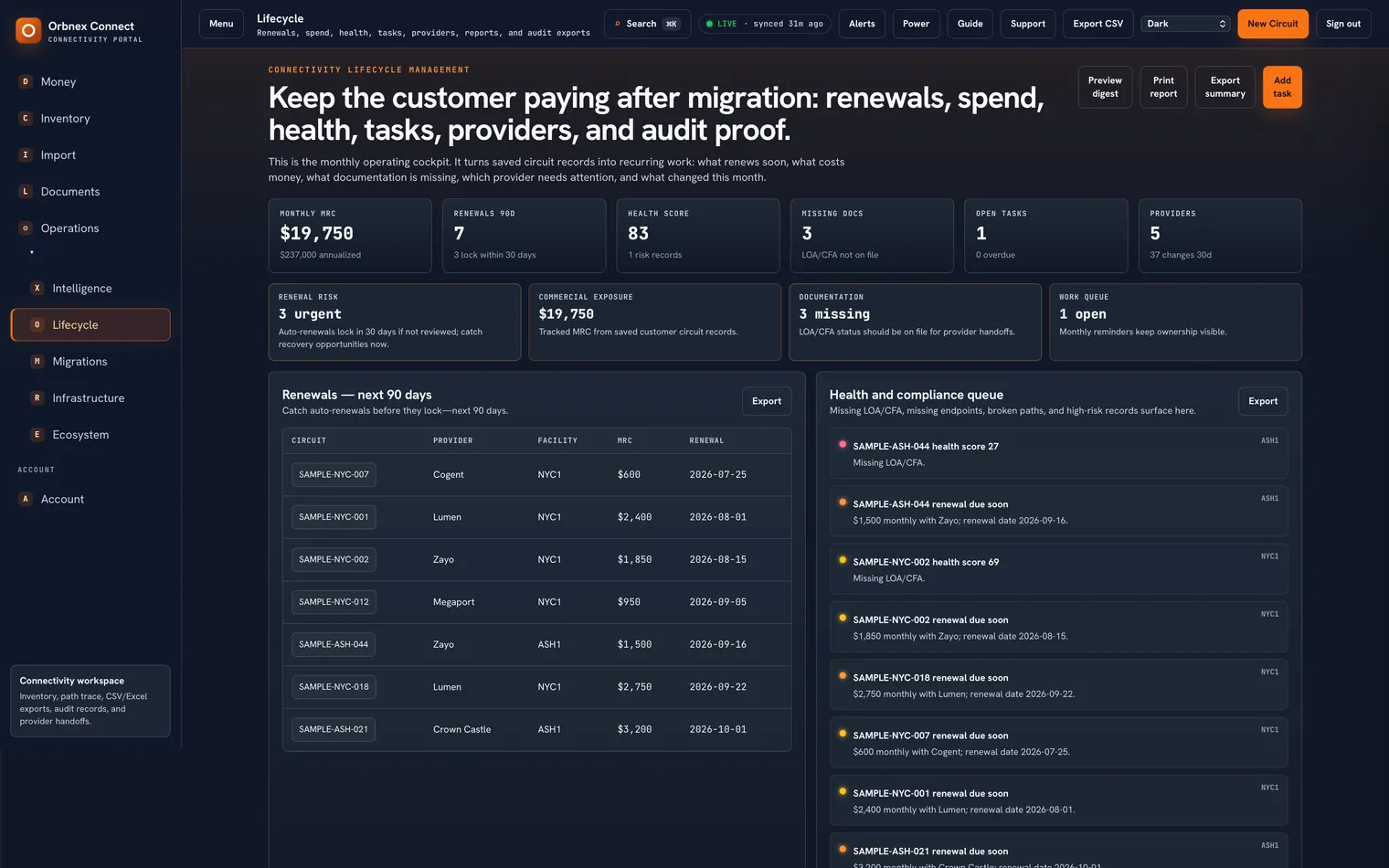The height and width of the screenshot is (868, 1389).
Task: Click the Work Queue 1 open card
Action: click(x=1175, y=322)
